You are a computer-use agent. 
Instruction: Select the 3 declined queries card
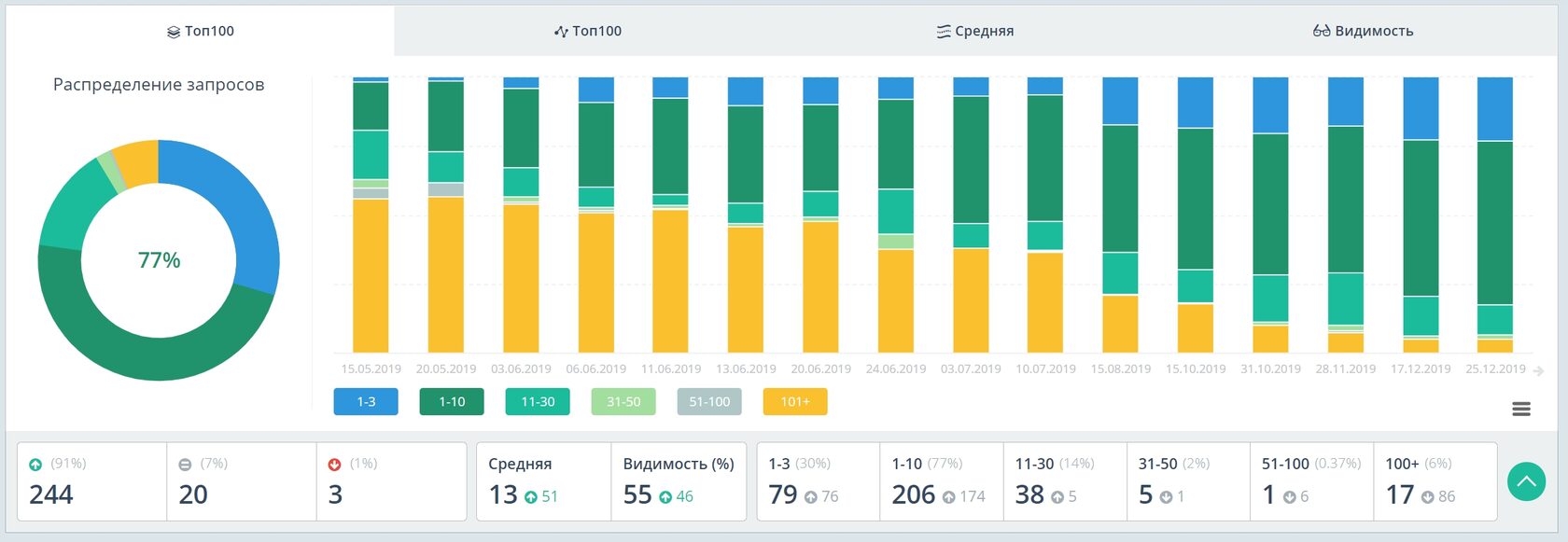(x=391, y=481)
